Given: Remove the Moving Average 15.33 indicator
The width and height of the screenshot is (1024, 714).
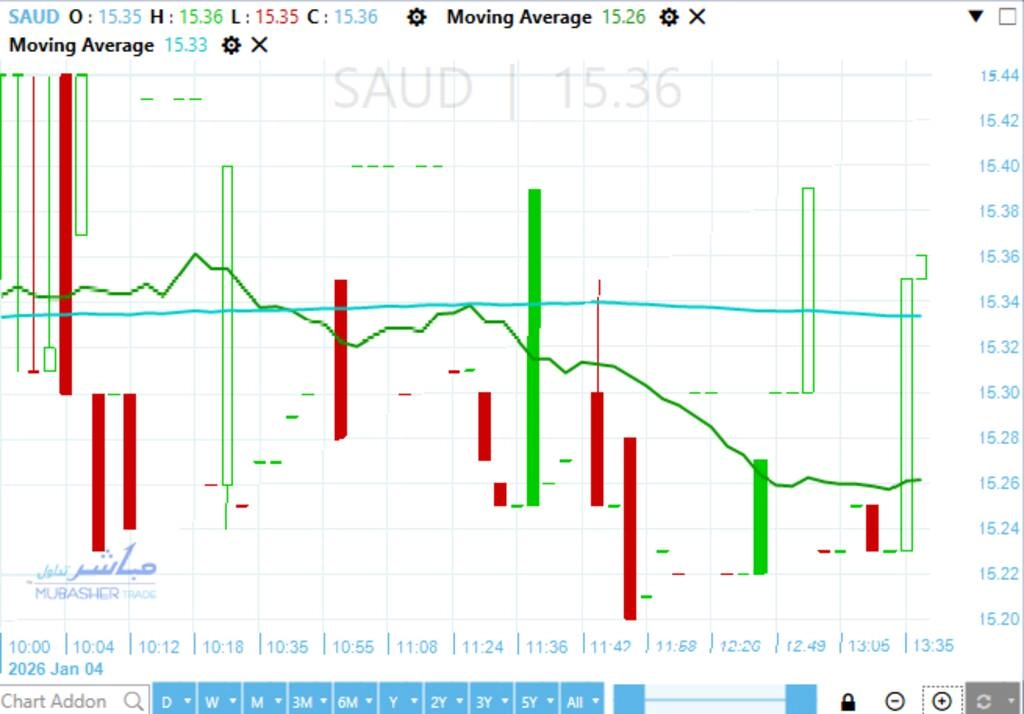Looking at the screenshot, I should [259, 45].
